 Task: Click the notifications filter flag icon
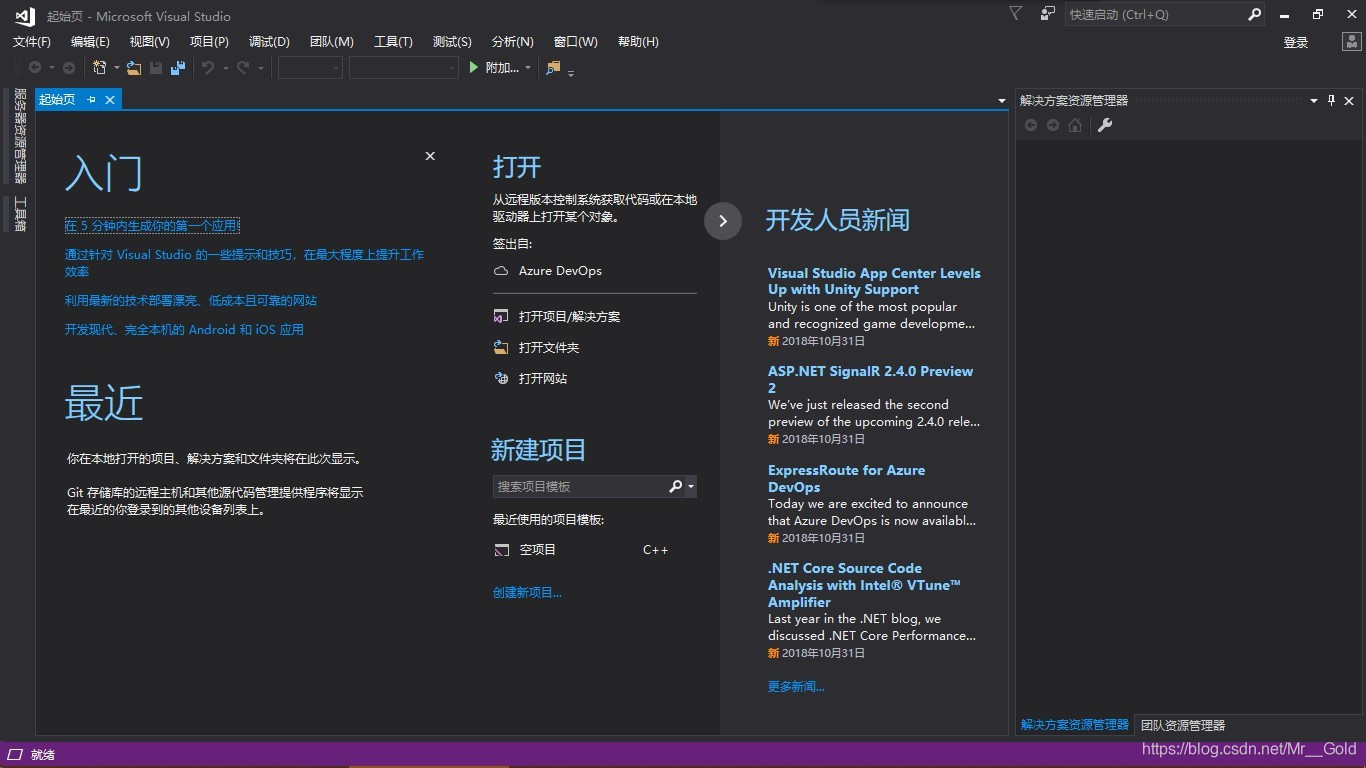point(1016,14)
